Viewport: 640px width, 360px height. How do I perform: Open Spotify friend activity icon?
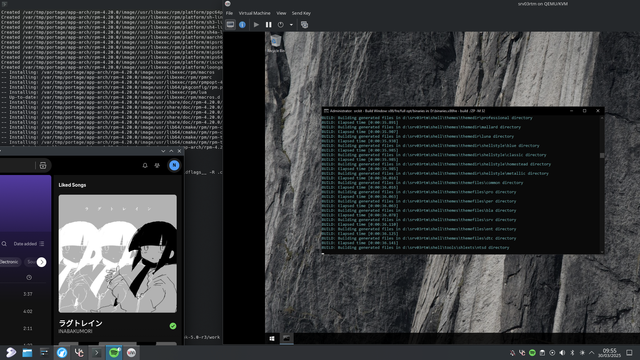tap(157, 165)
